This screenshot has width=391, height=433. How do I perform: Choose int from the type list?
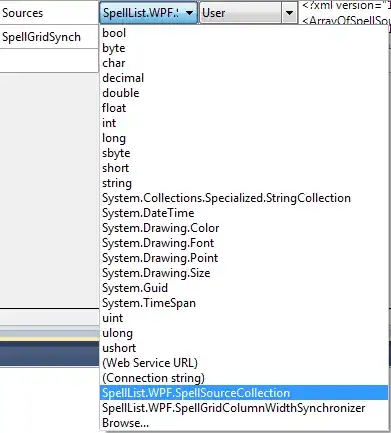244,123
